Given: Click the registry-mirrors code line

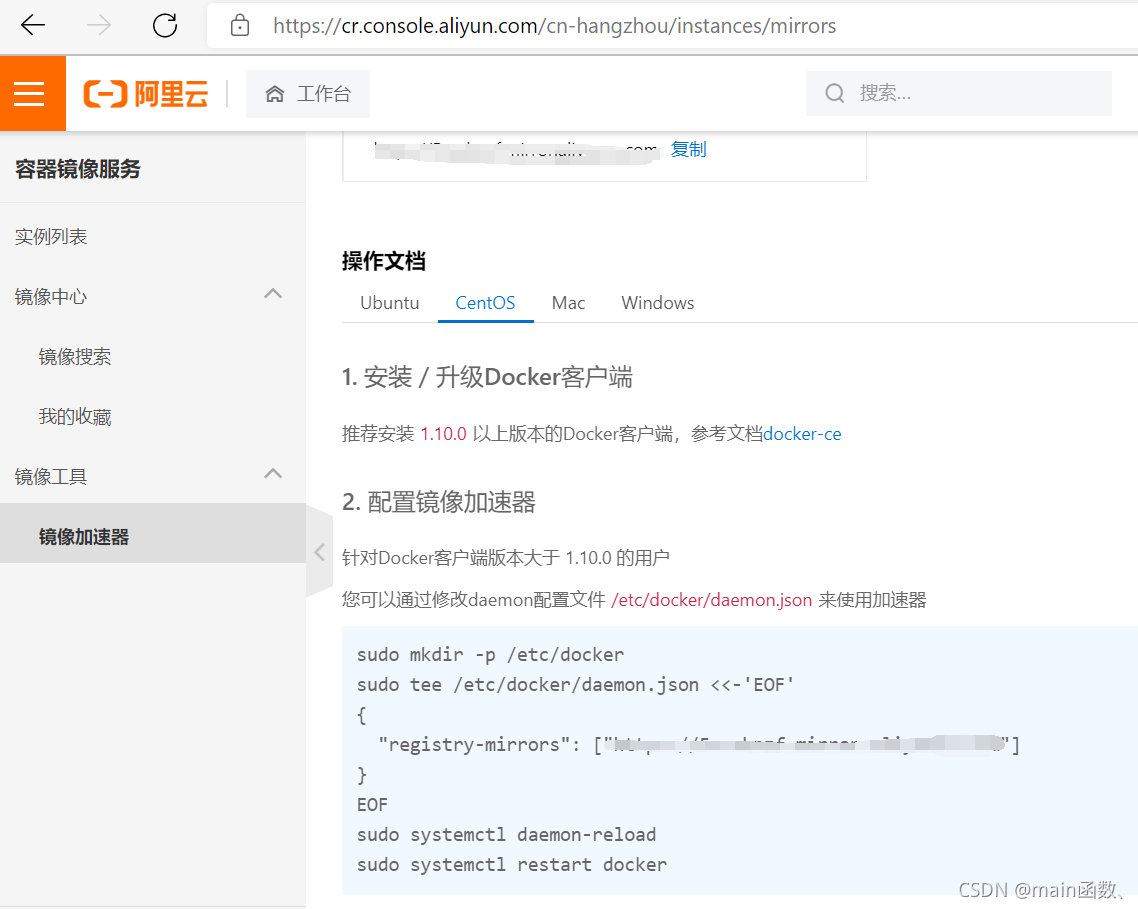Looking at the screenshot, I should click(698, 744).
